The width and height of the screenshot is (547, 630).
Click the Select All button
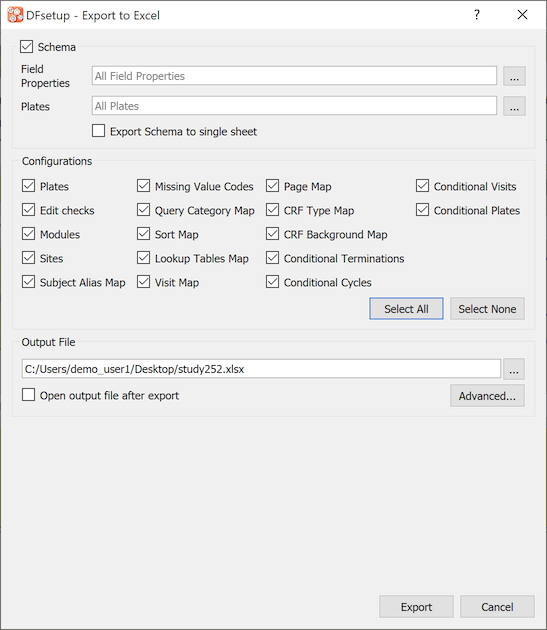(406, 309)
